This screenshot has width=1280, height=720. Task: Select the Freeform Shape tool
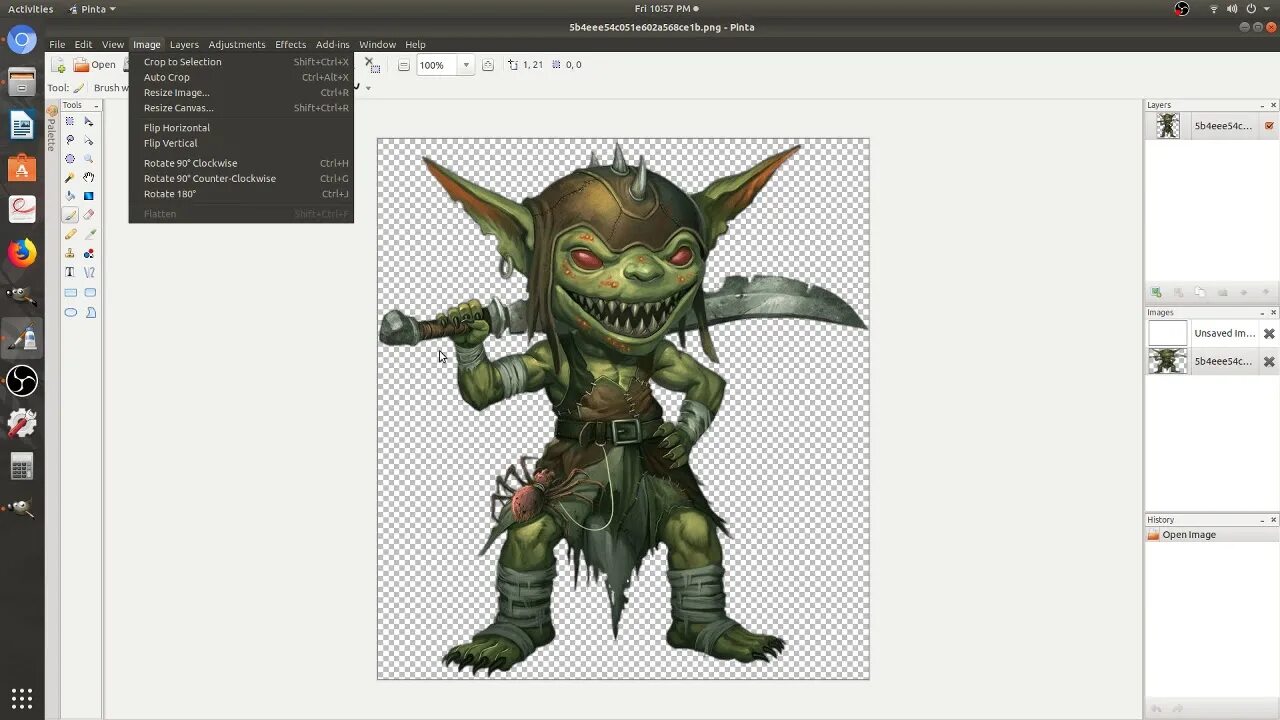(x=89, y=312)
